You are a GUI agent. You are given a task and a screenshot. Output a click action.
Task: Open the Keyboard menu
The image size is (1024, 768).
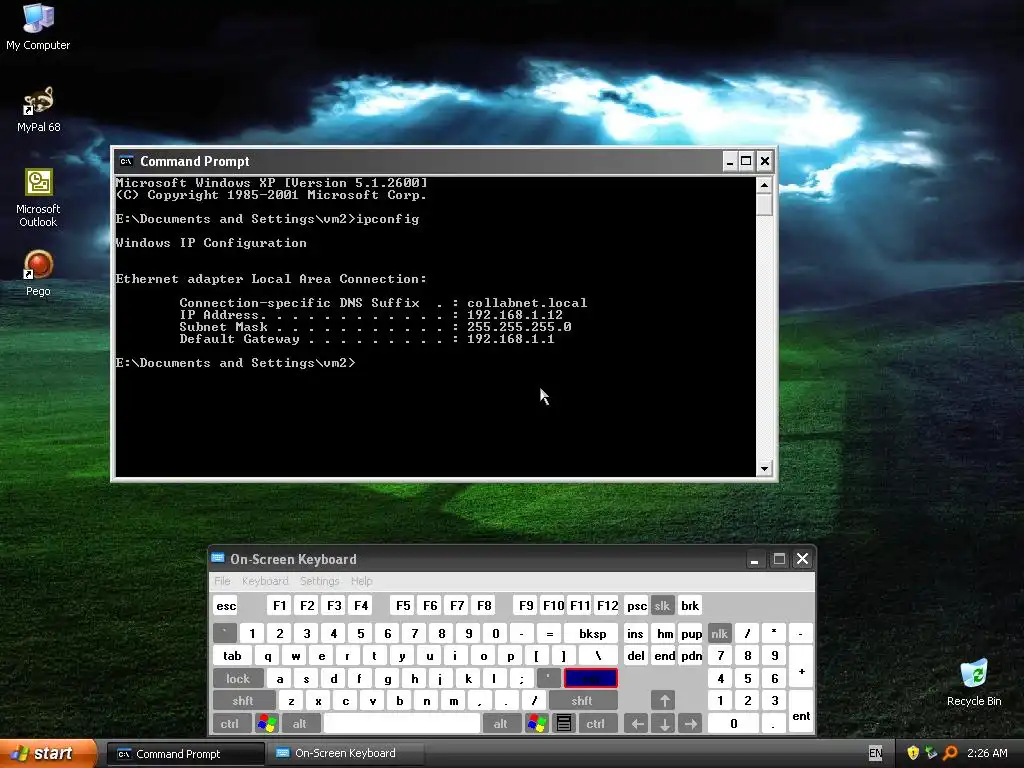click(x=264, y=581)
